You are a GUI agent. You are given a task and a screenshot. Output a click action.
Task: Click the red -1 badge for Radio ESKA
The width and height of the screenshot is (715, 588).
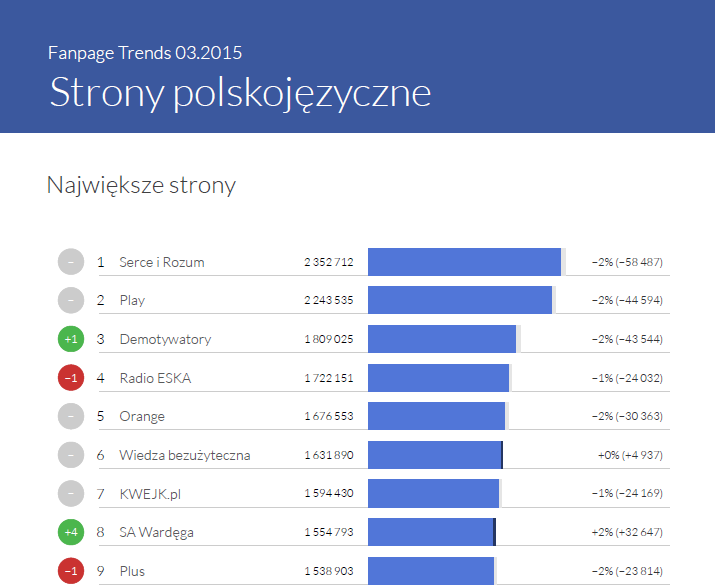[x=70, y=378]
